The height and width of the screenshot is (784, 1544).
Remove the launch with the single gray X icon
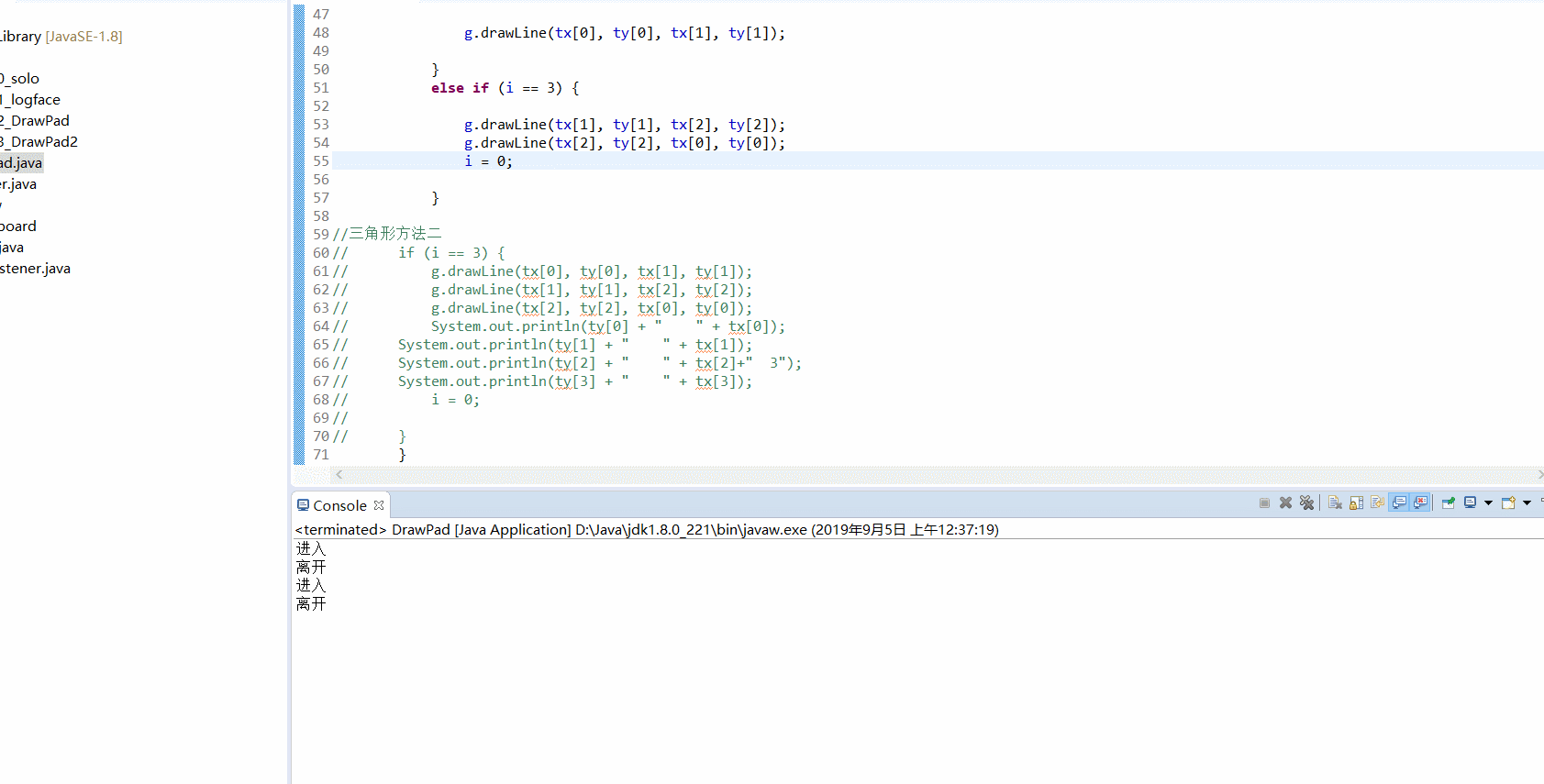pyautogui.click(x=1285, y=502)
